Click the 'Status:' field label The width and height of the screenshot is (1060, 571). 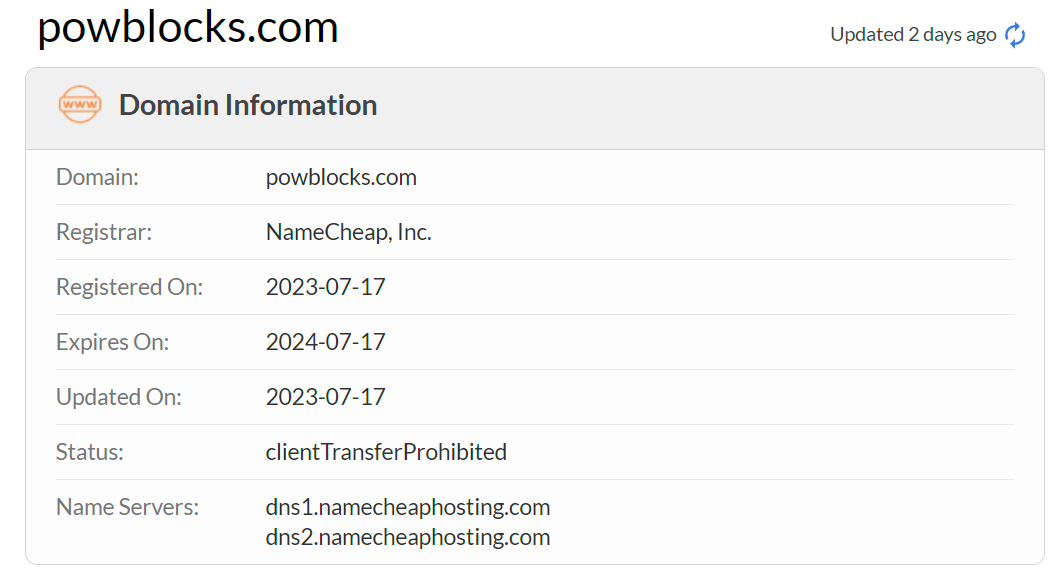90,452
